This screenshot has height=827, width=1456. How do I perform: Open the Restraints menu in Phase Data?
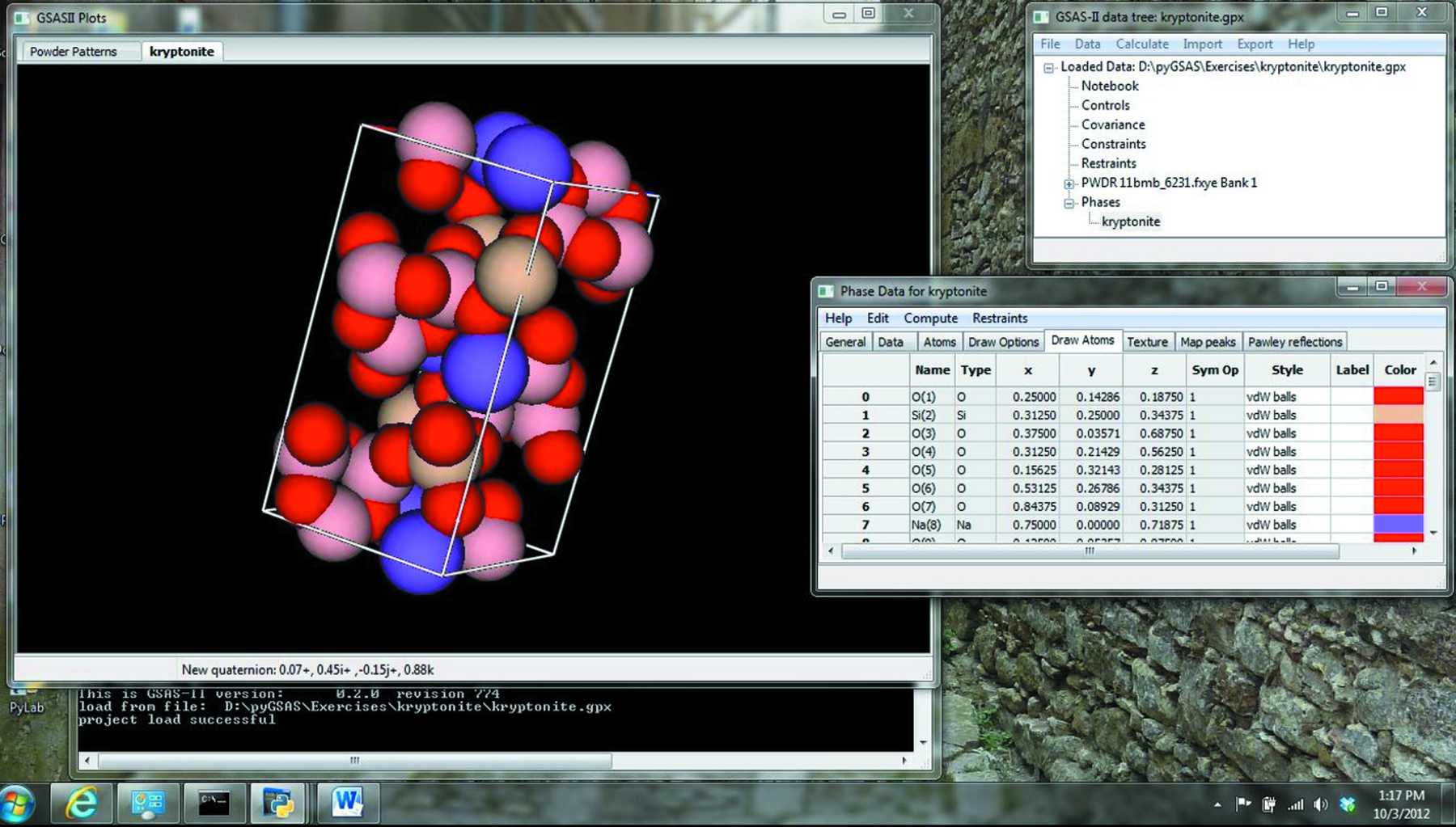1000,319
